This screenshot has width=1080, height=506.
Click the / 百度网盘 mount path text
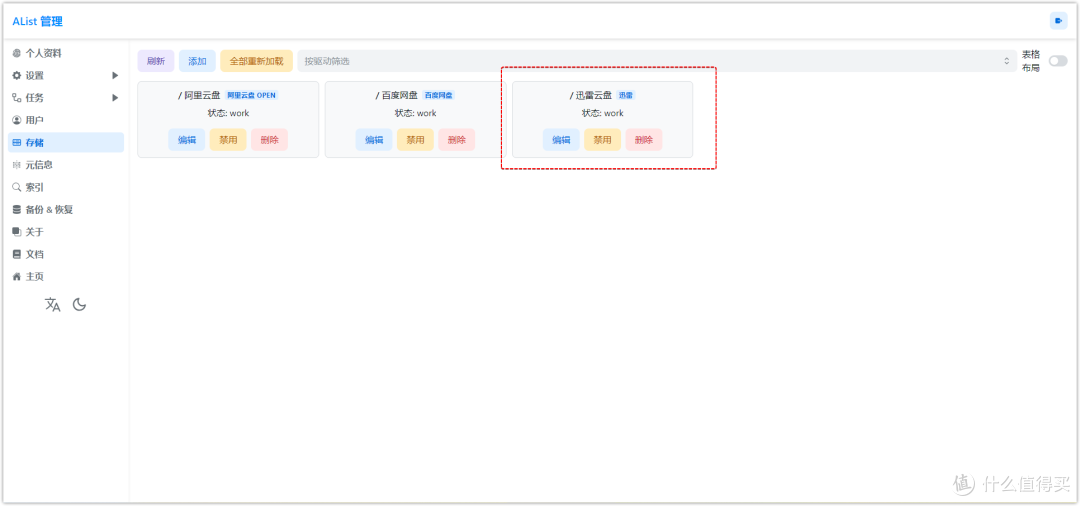click(x=397, y=95)
